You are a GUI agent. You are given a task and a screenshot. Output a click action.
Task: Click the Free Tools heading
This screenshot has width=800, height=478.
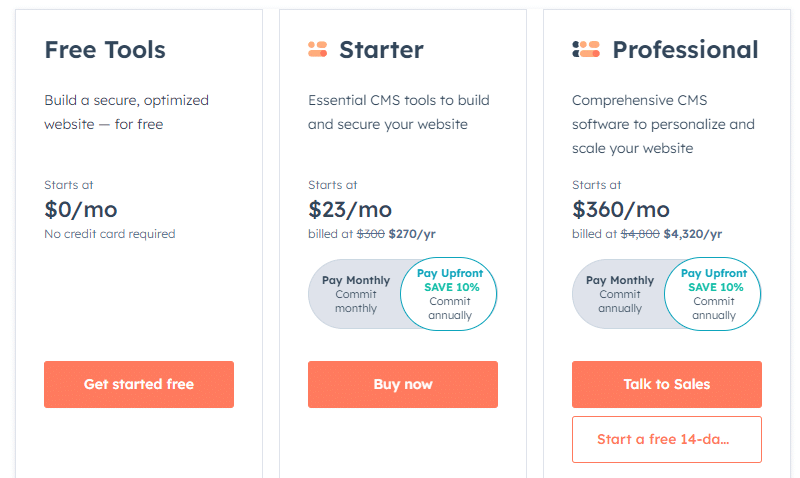click(x=105, y=50)
